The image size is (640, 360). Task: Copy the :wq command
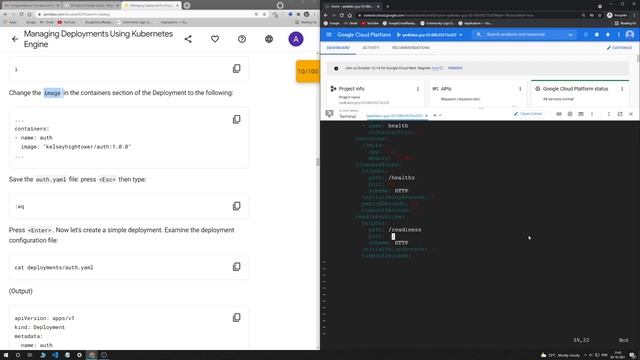(237, 206)
